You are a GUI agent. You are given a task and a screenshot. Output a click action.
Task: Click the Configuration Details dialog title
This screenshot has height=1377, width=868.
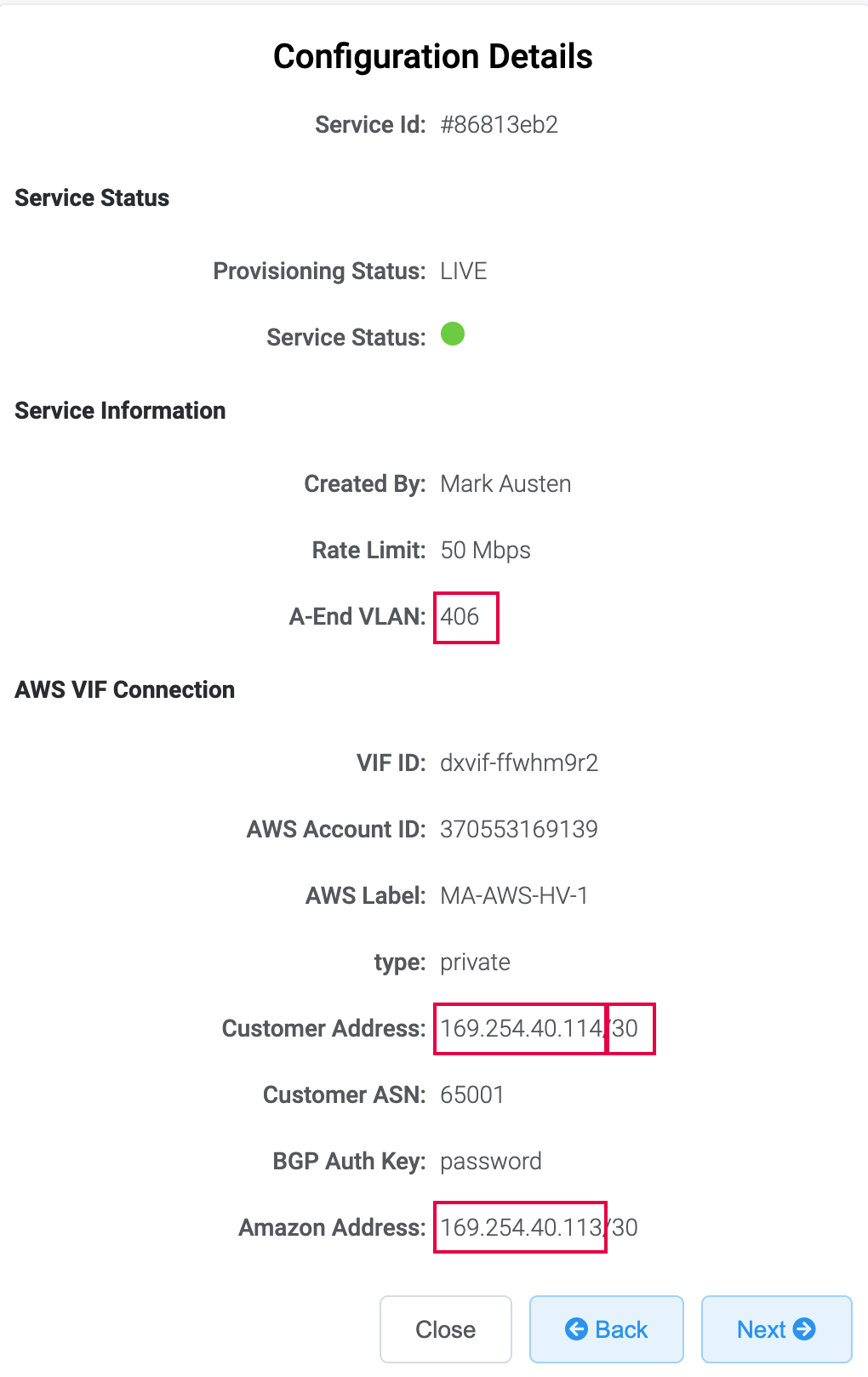[432, 56]
